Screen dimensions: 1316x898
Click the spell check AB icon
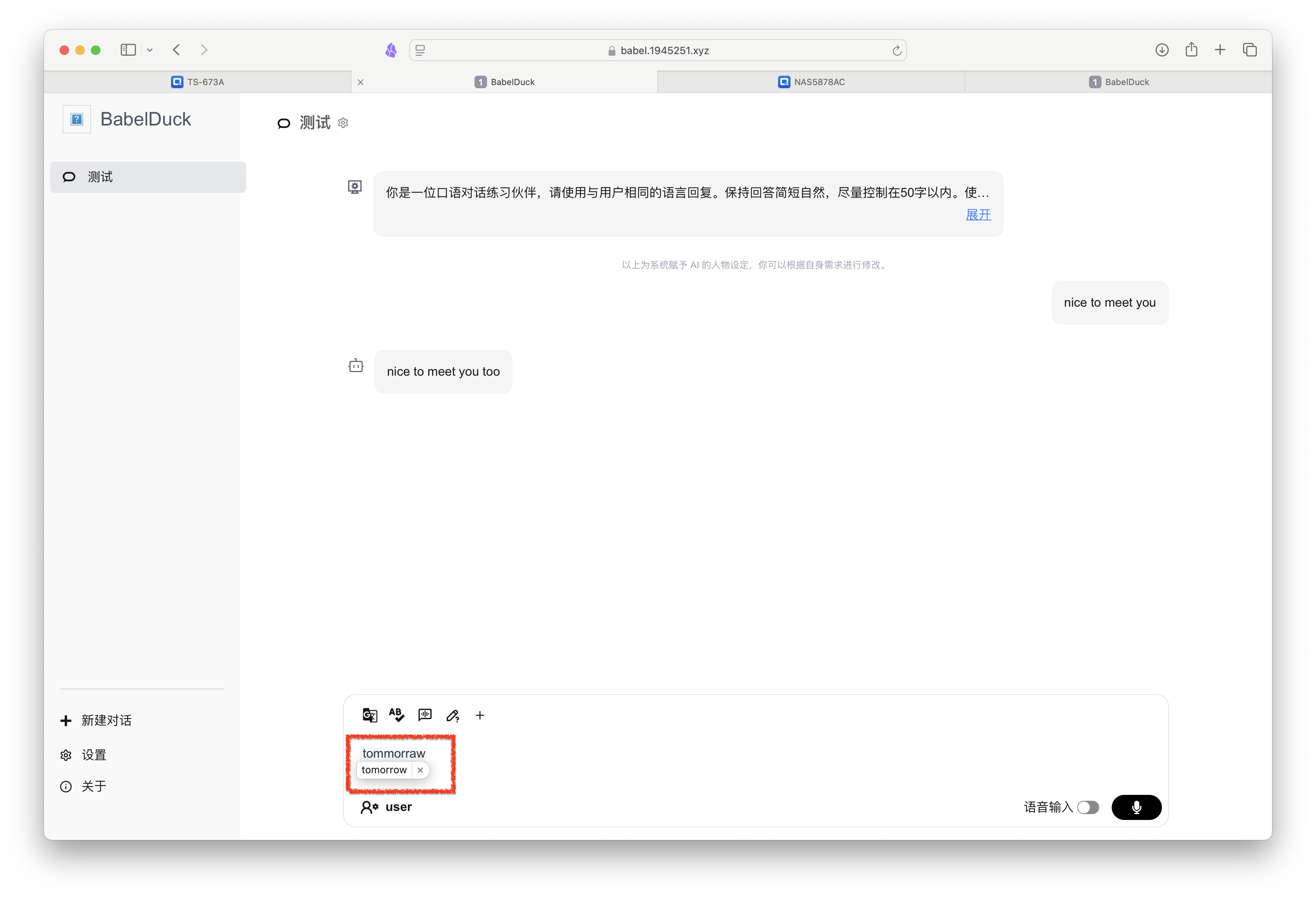pos(397,715)
